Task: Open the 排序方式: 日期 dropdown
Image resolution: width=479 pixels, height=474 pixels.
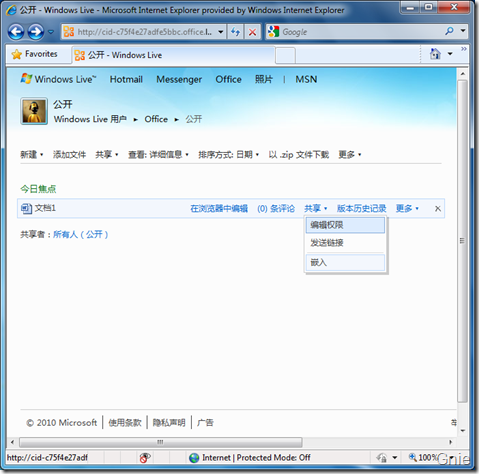Action: point(228,155)
